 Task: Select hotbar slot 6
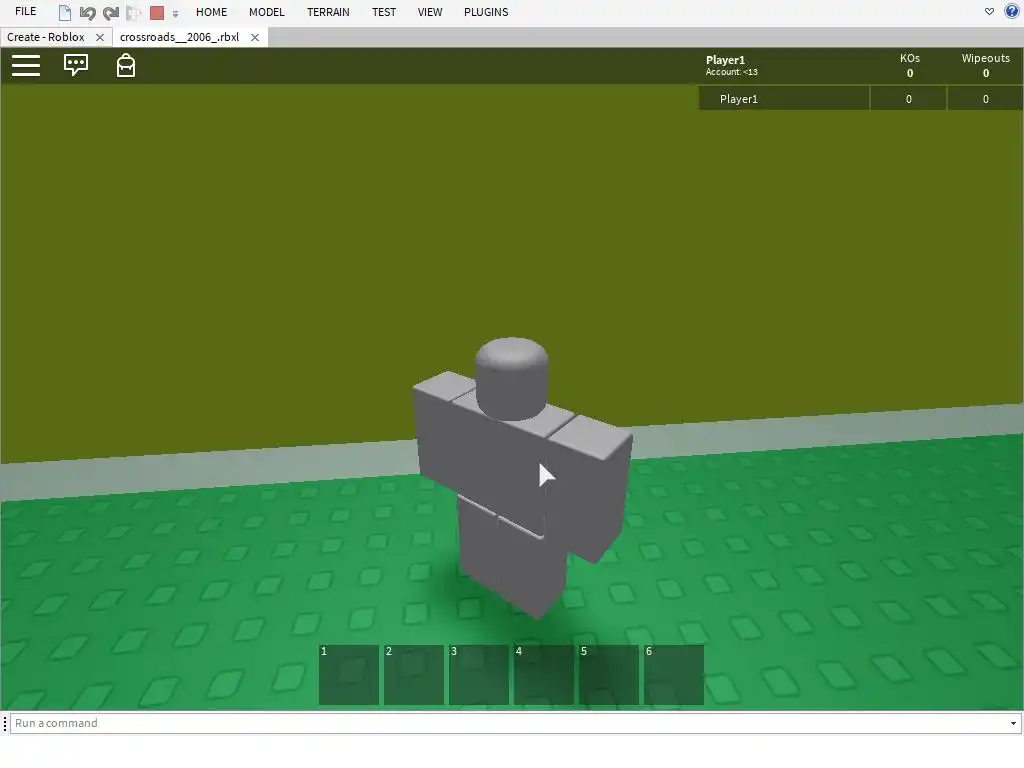tap(674, 675)
